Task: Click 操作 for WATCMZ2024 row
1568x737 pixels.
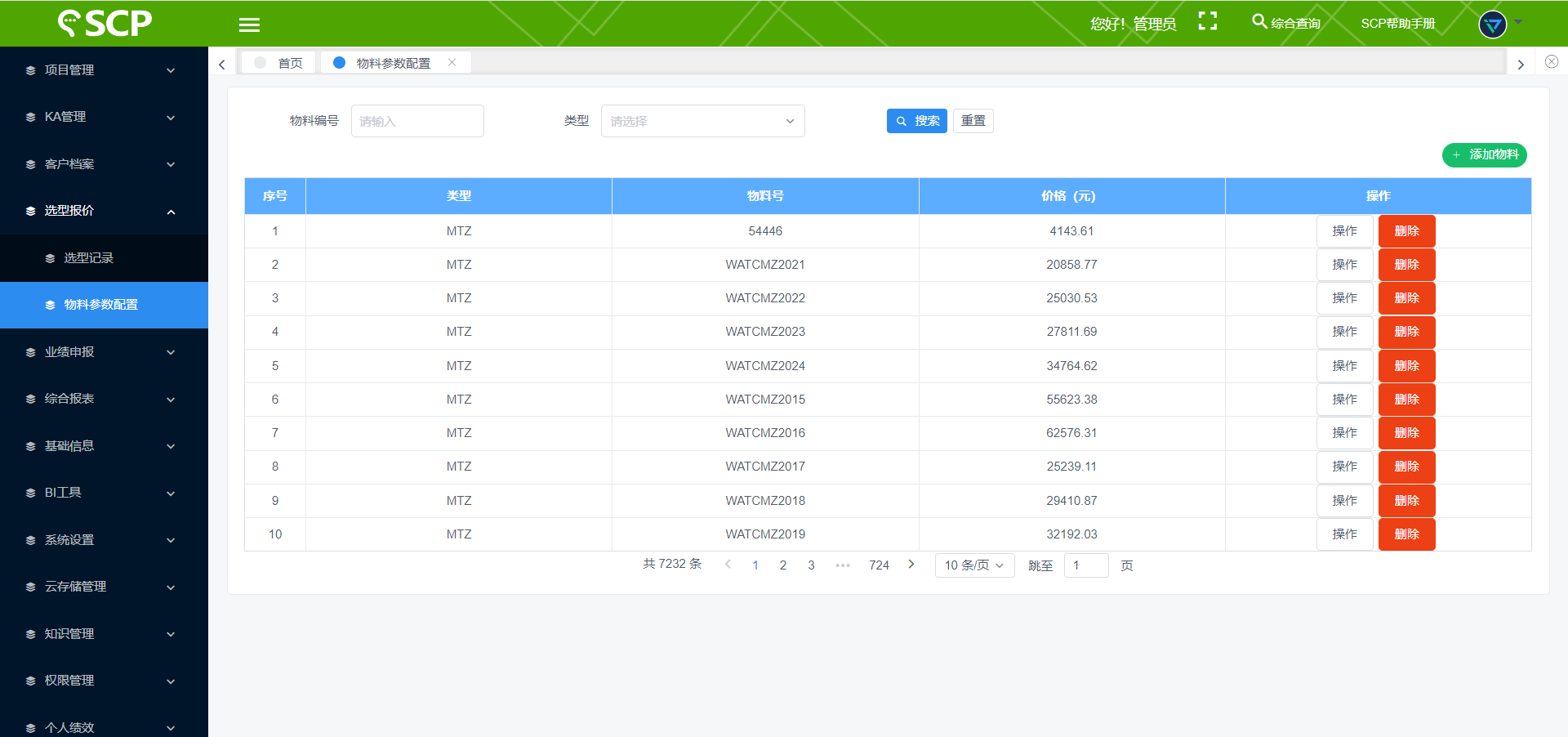Action: point(1344,366)
